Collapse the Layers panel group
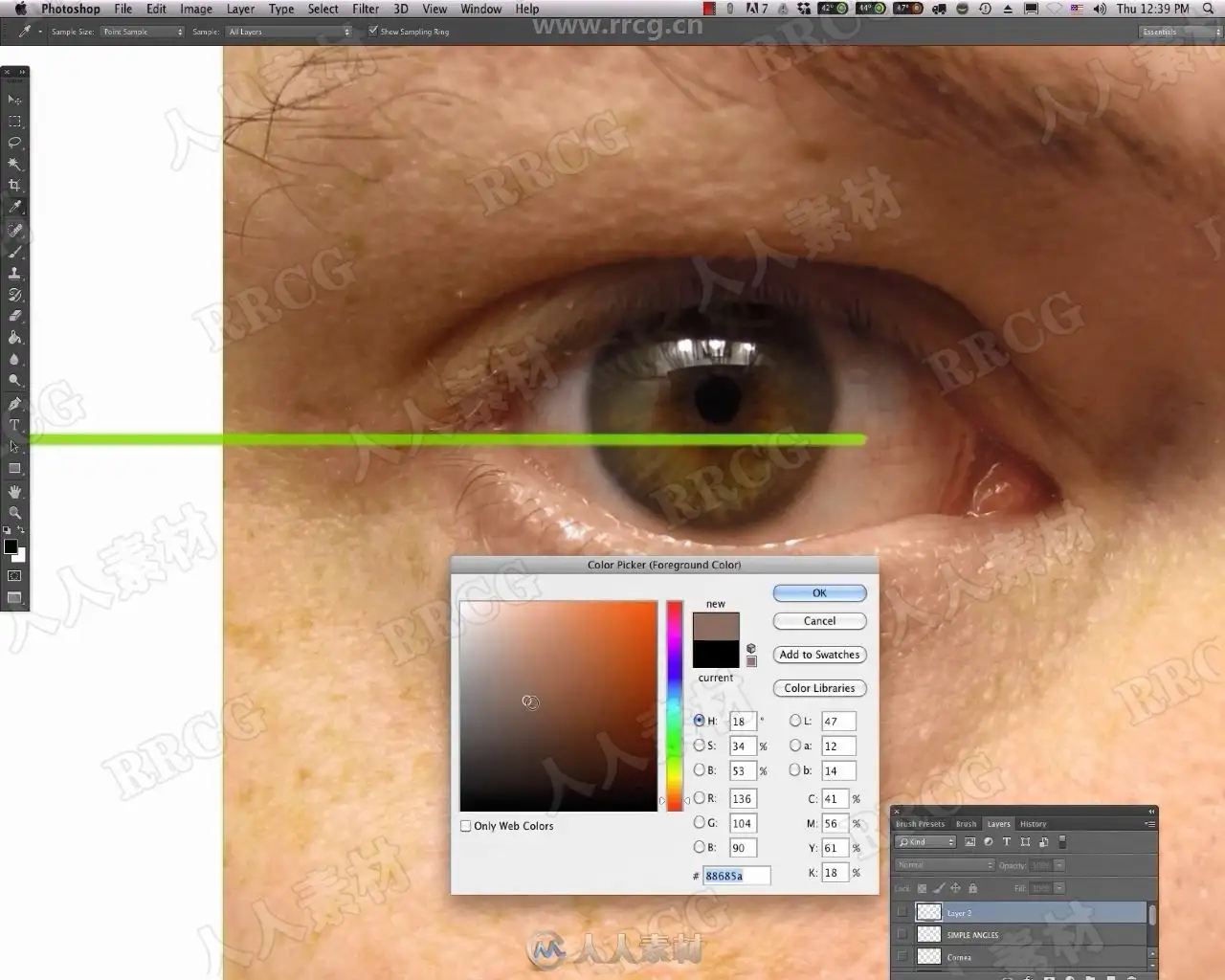Image resolution: width=1225 pixels, height=980 pixels. (x=1151, y=812)
